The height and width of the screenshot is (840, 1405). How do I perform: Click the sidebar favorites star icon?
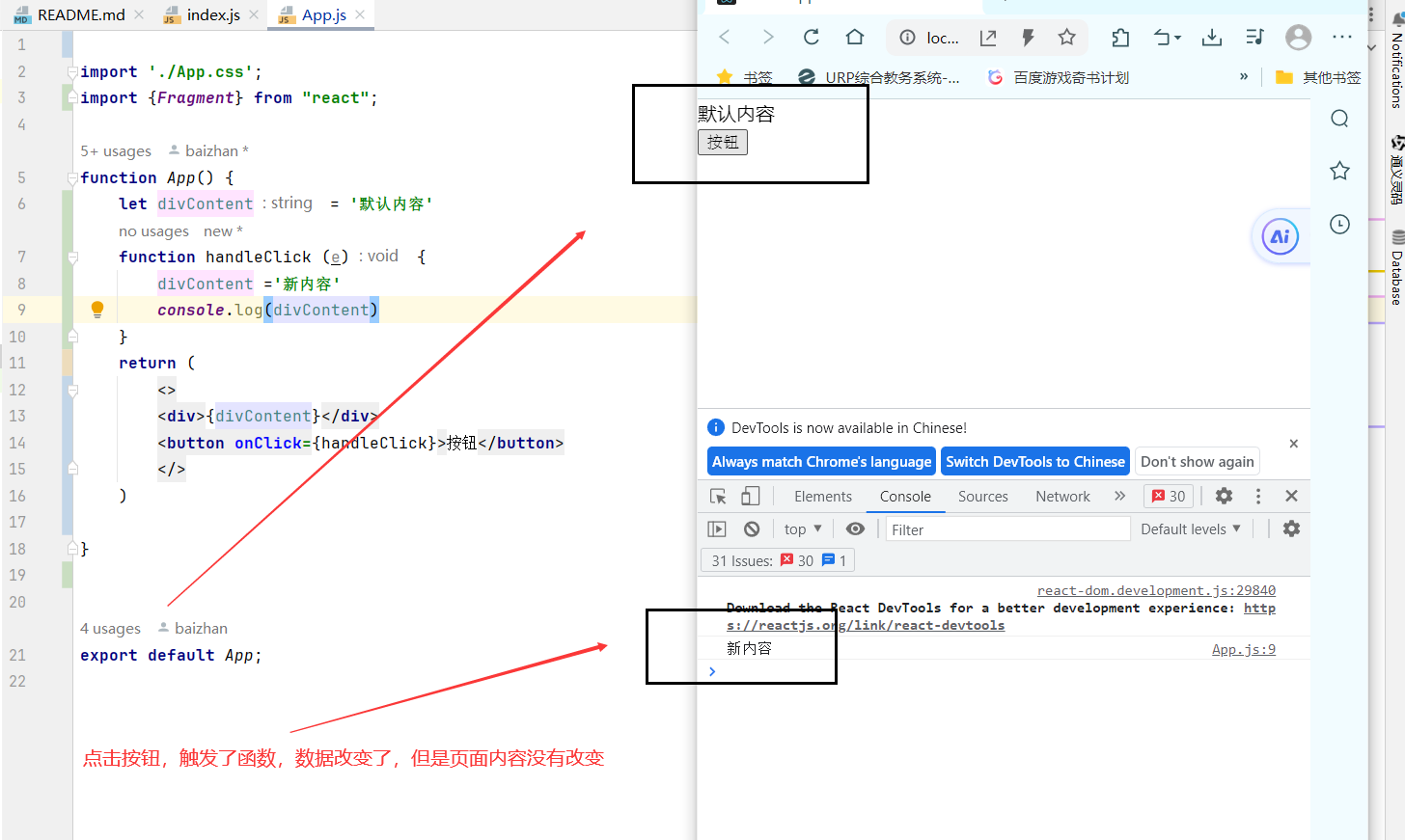click(x=1339, y=171)
